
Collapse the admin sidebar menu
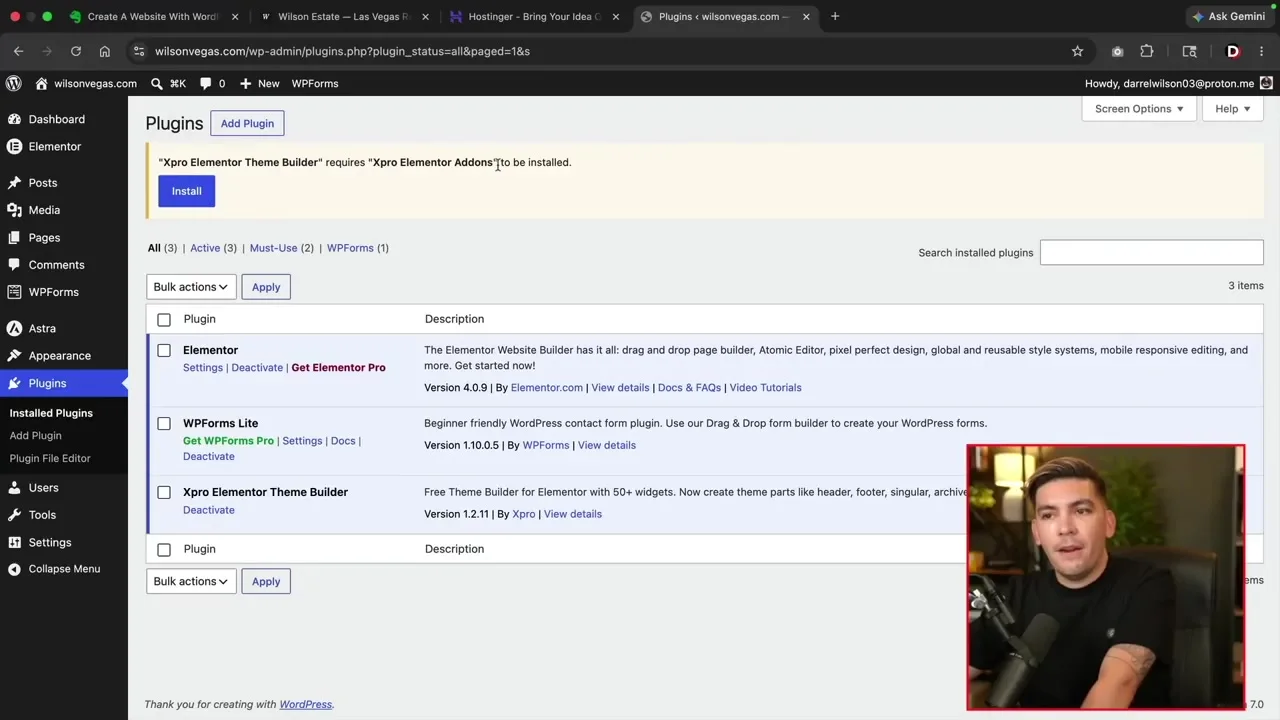[64, 569]
